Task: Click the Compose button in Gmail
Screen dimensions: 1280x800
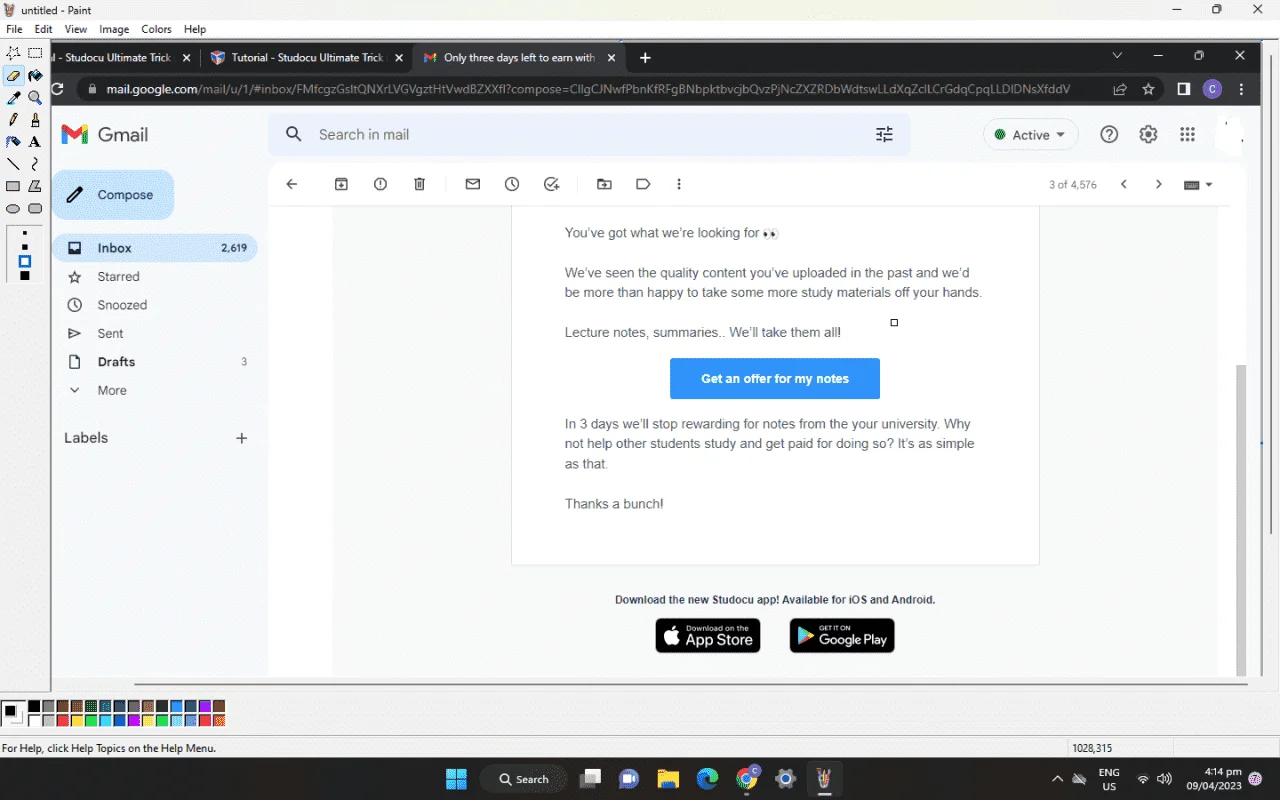Action: point(113,195)
